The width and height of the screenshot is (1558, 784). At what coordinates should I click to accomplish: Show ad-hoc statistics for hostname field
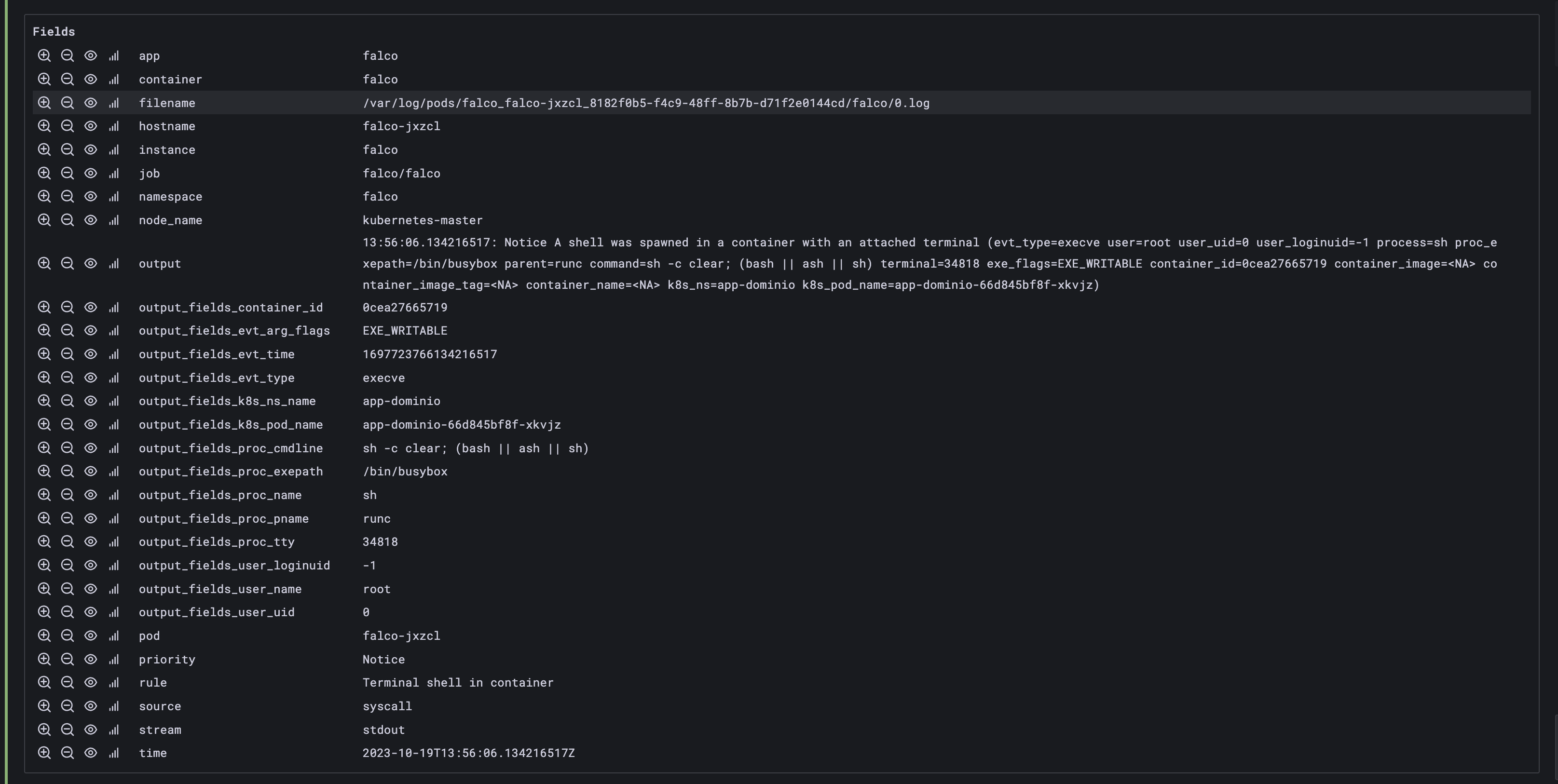114,126
